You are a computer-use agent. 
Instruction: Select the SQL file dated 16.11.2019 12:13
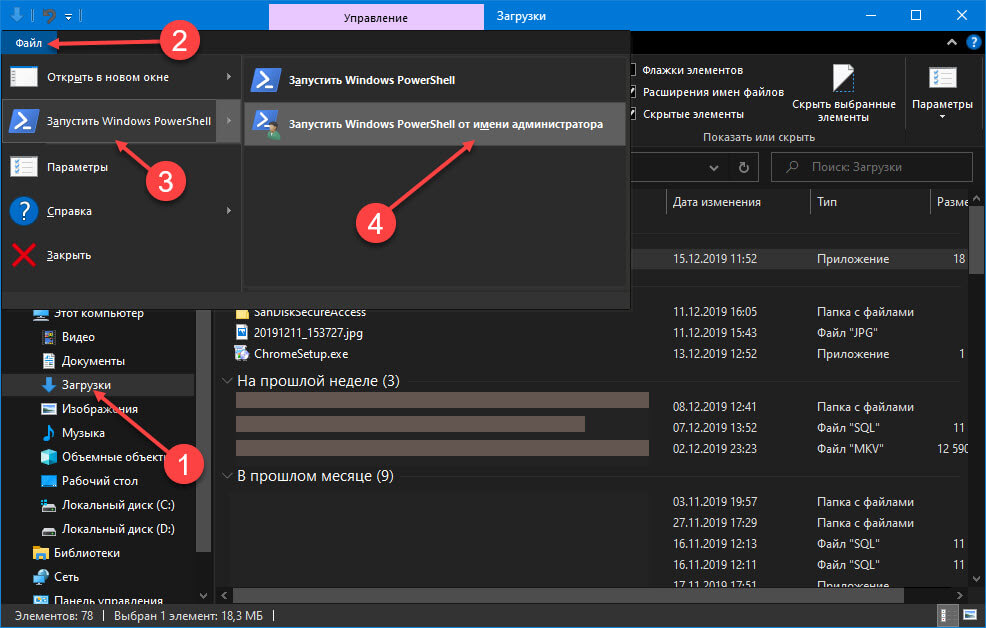tap(601, 544)
